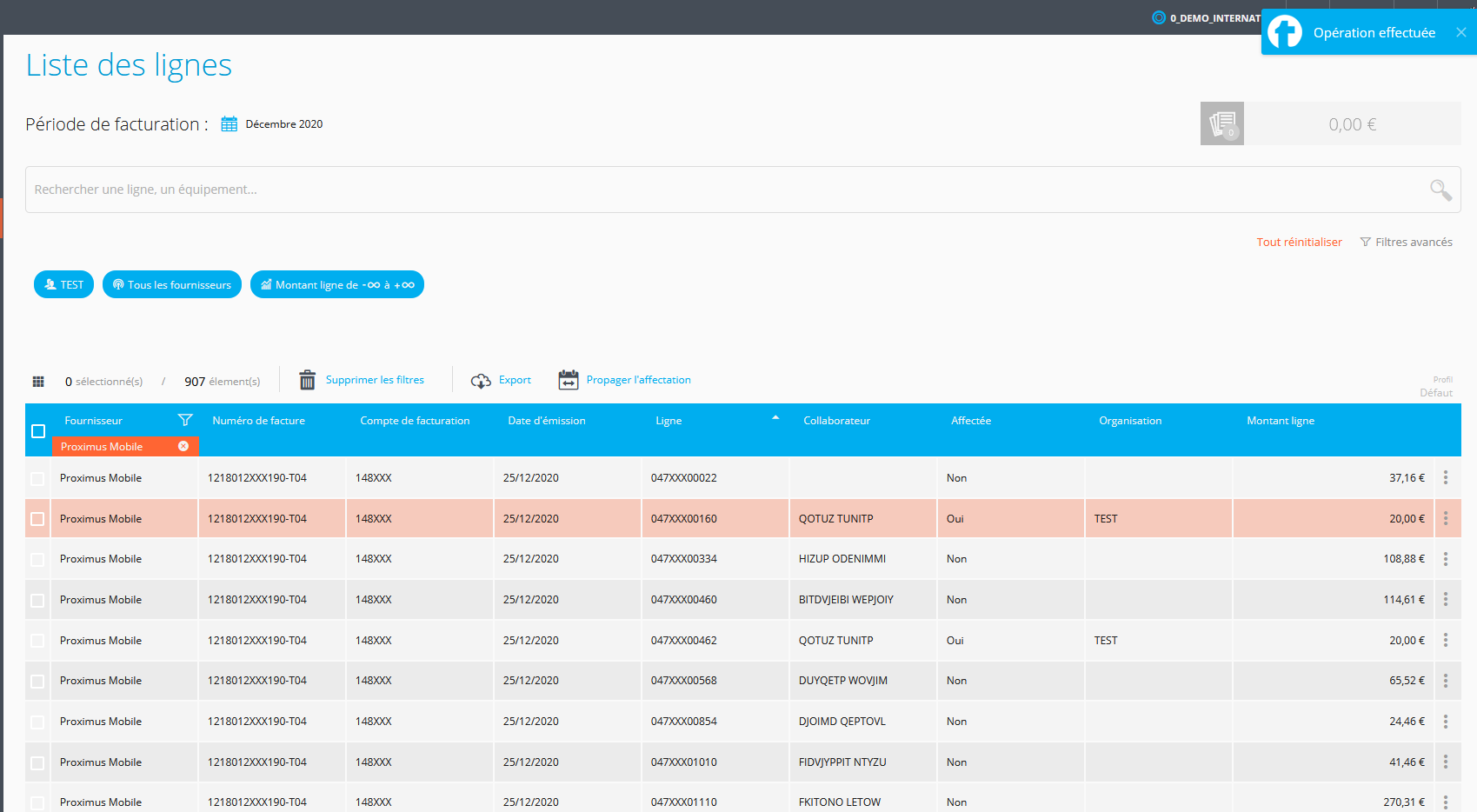This screenshot has width=1477, height=812.
Task: Click the 0_DEMO_INTERNAT account icon
Action: click(x=1158, y=17)
